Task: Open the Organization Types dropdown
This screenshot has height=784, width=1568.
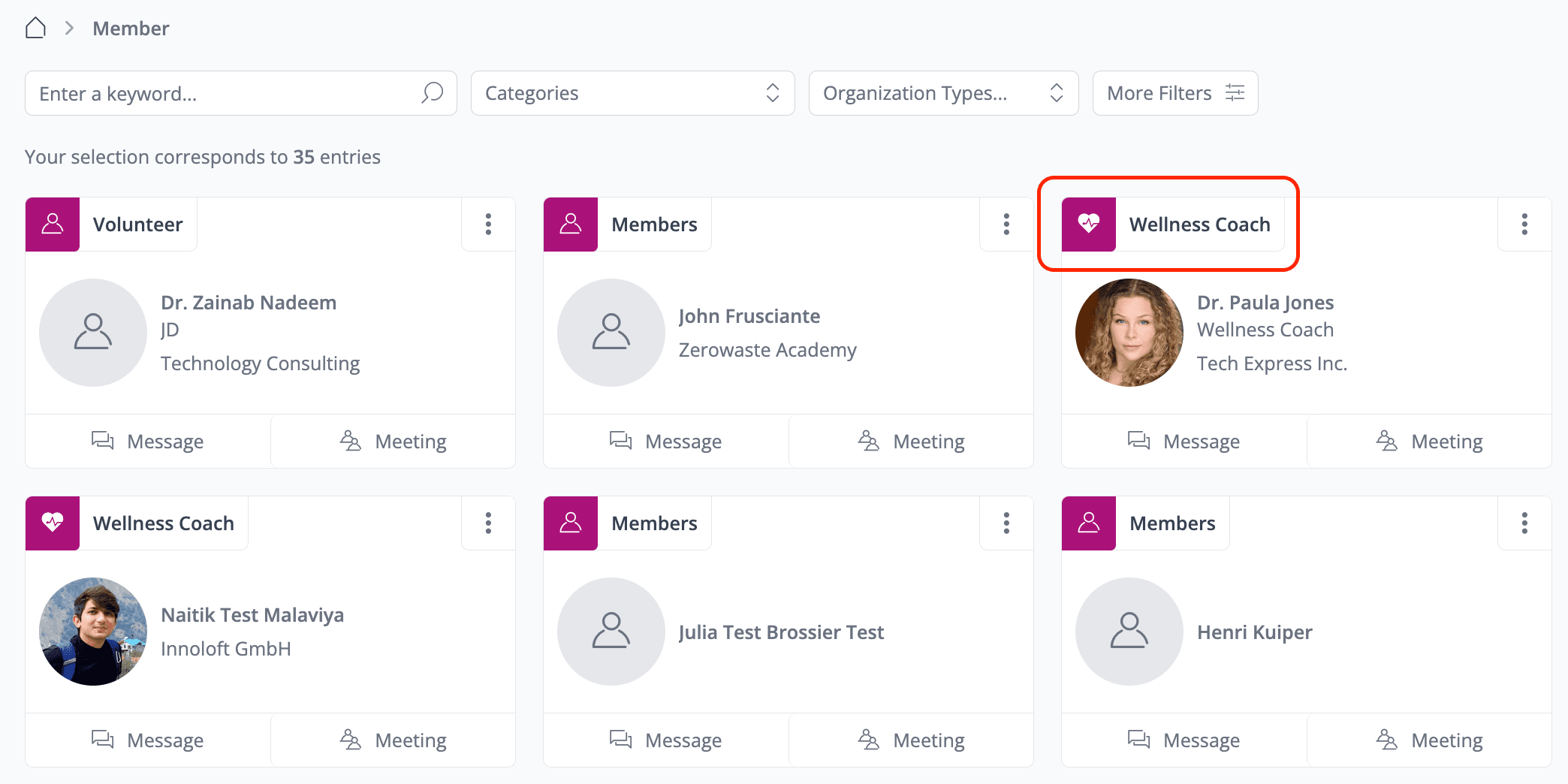Action: tap(942, 93)
